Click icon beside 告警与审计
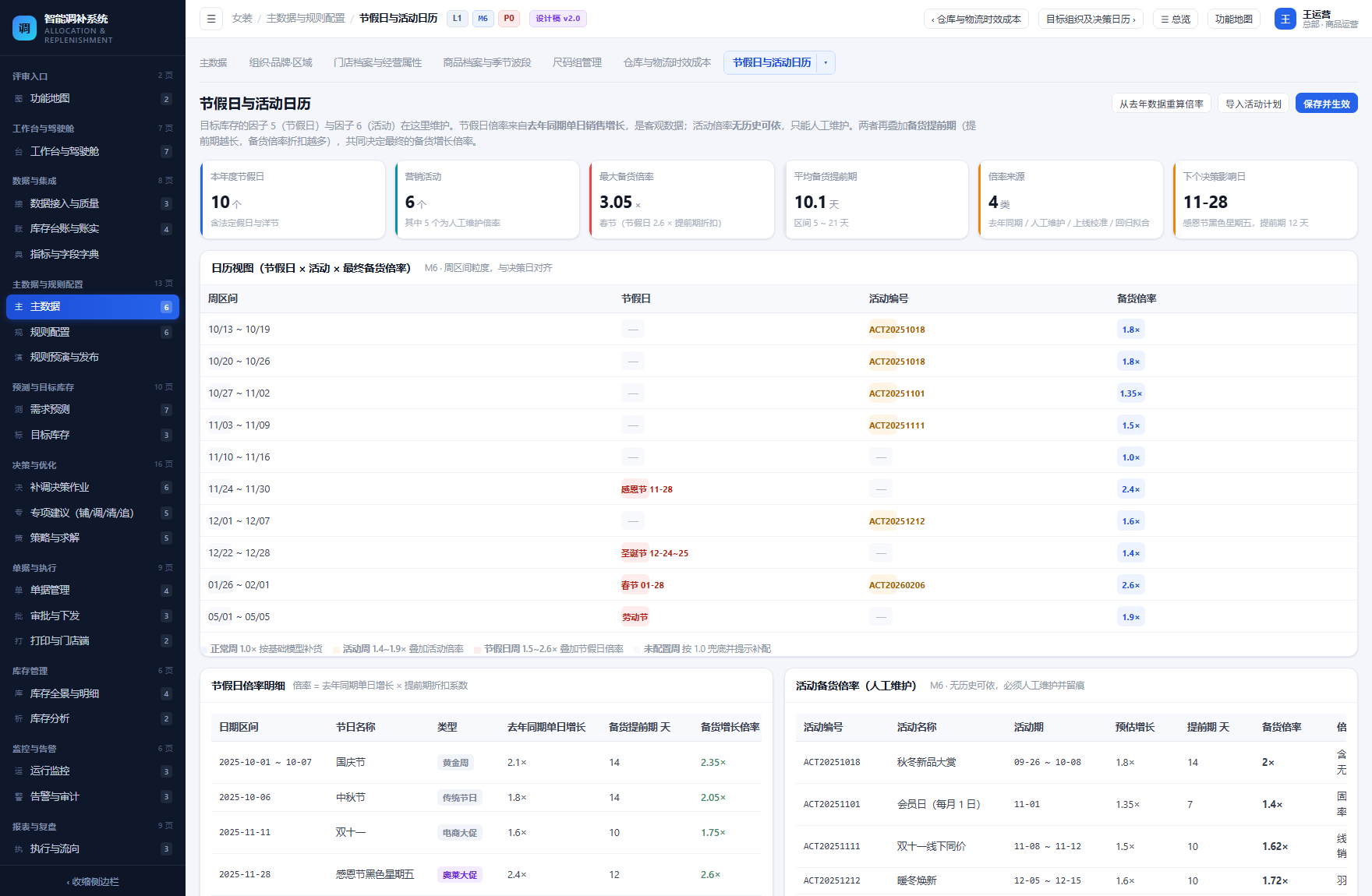The width and height of the screenshot is (1372, 896). [19, 797]
